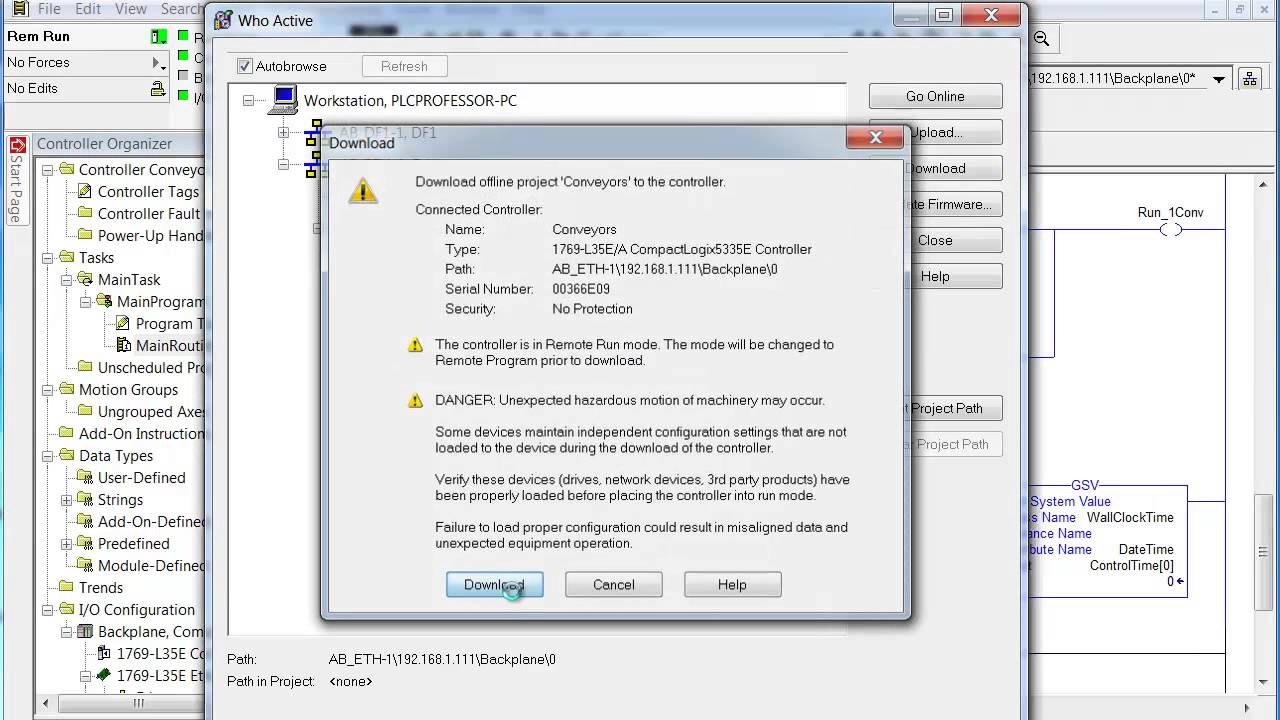Open the communication path dropdown
This screenshot has width=1280, height=720.
tap(1218, 79)
